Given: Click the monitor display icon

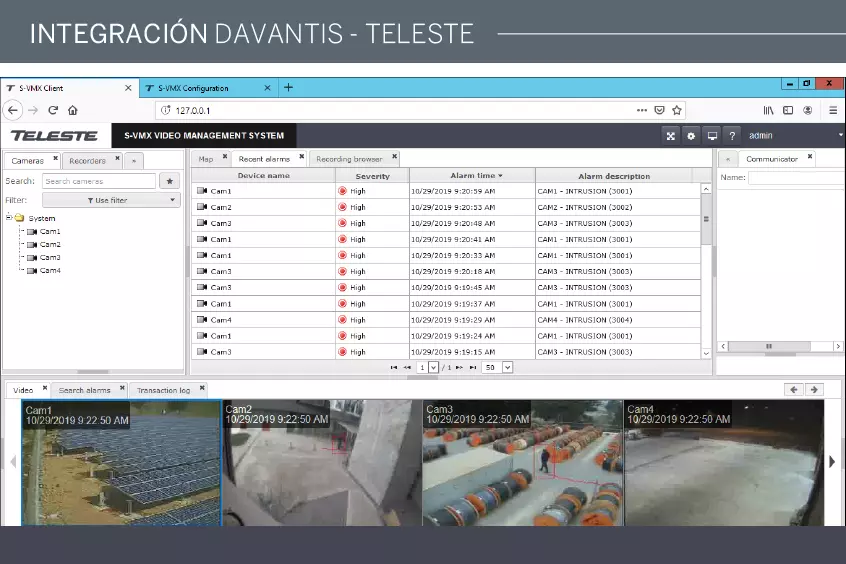Looking at the screenshot, I should [712, 136].
